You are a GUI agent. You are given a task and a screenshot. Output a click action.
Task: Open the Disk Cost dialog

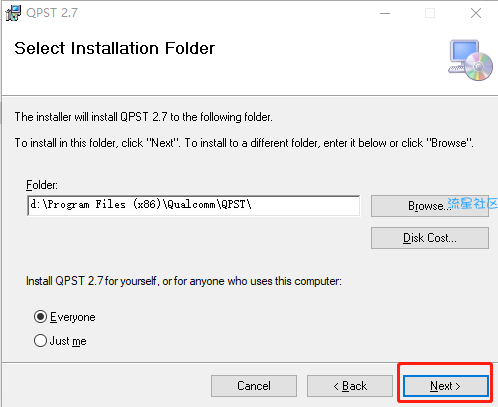pyautogui.click(x=430, y=238)
